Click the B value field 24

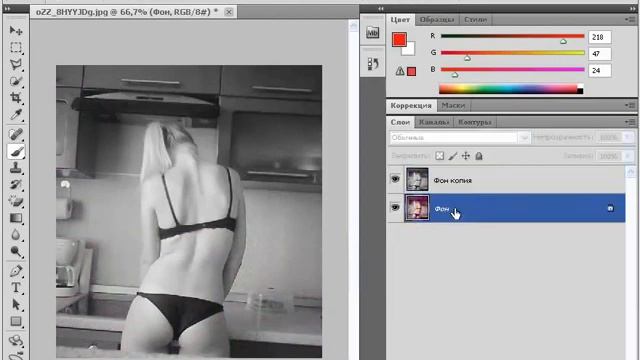pos(600,71)
